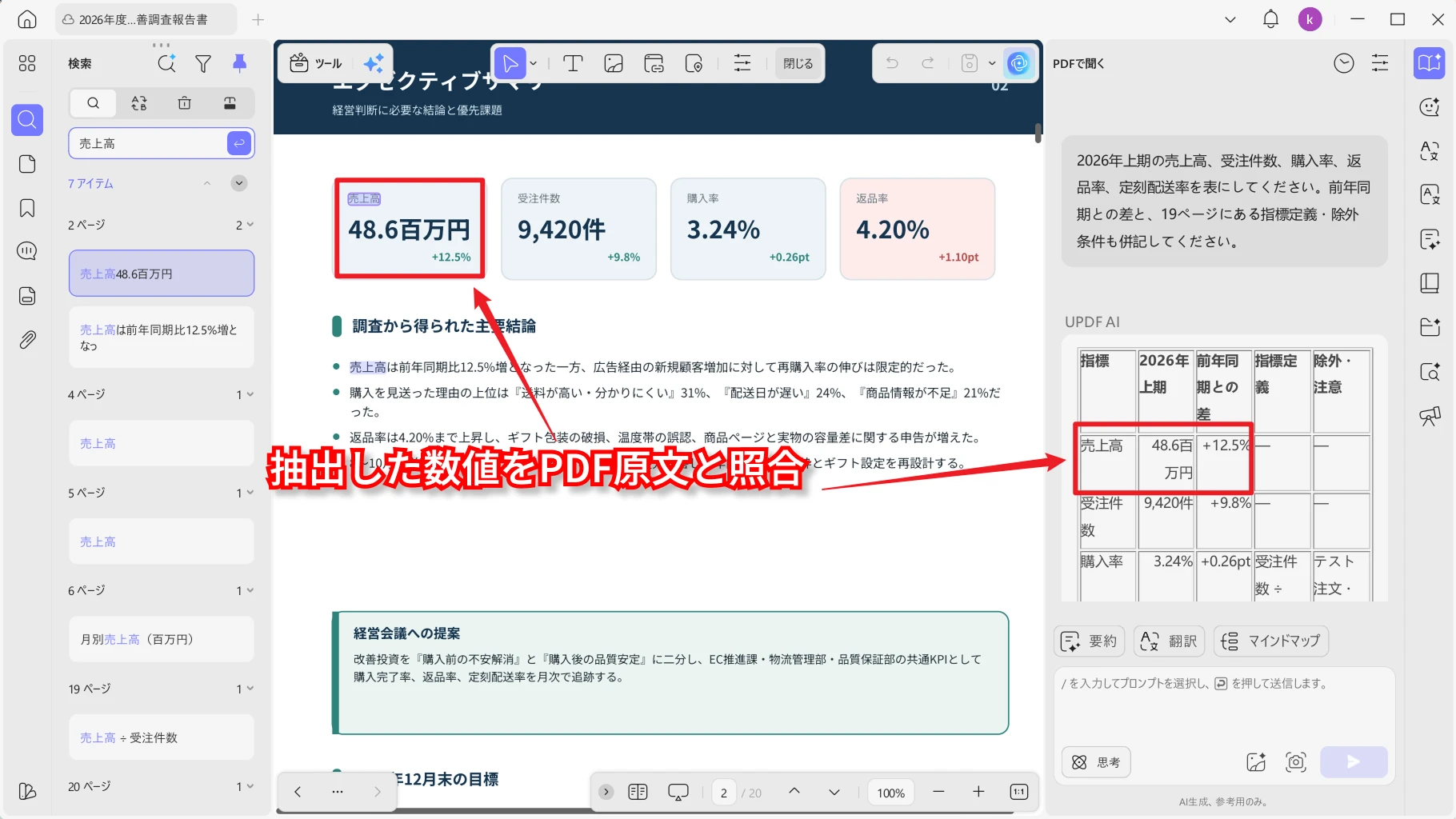Select the text T tool
1456x819 pixels.
click(573, 63)
